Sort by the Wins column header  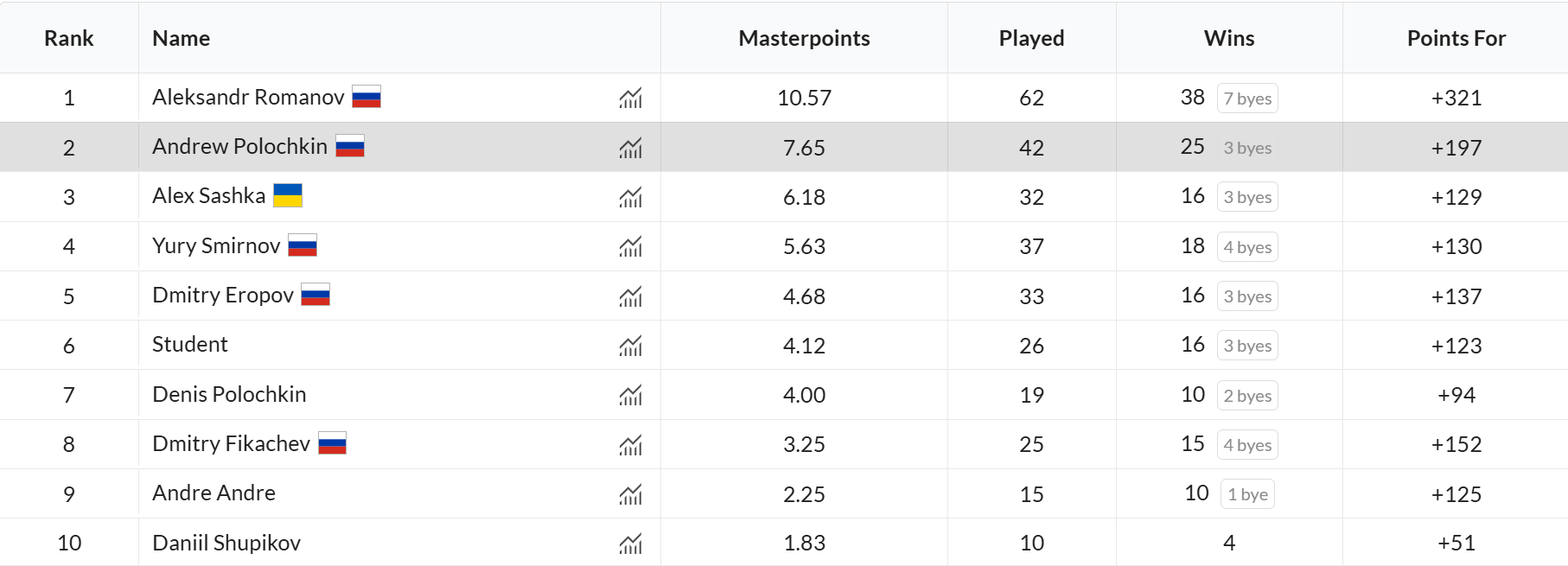tap(1228, 38)
